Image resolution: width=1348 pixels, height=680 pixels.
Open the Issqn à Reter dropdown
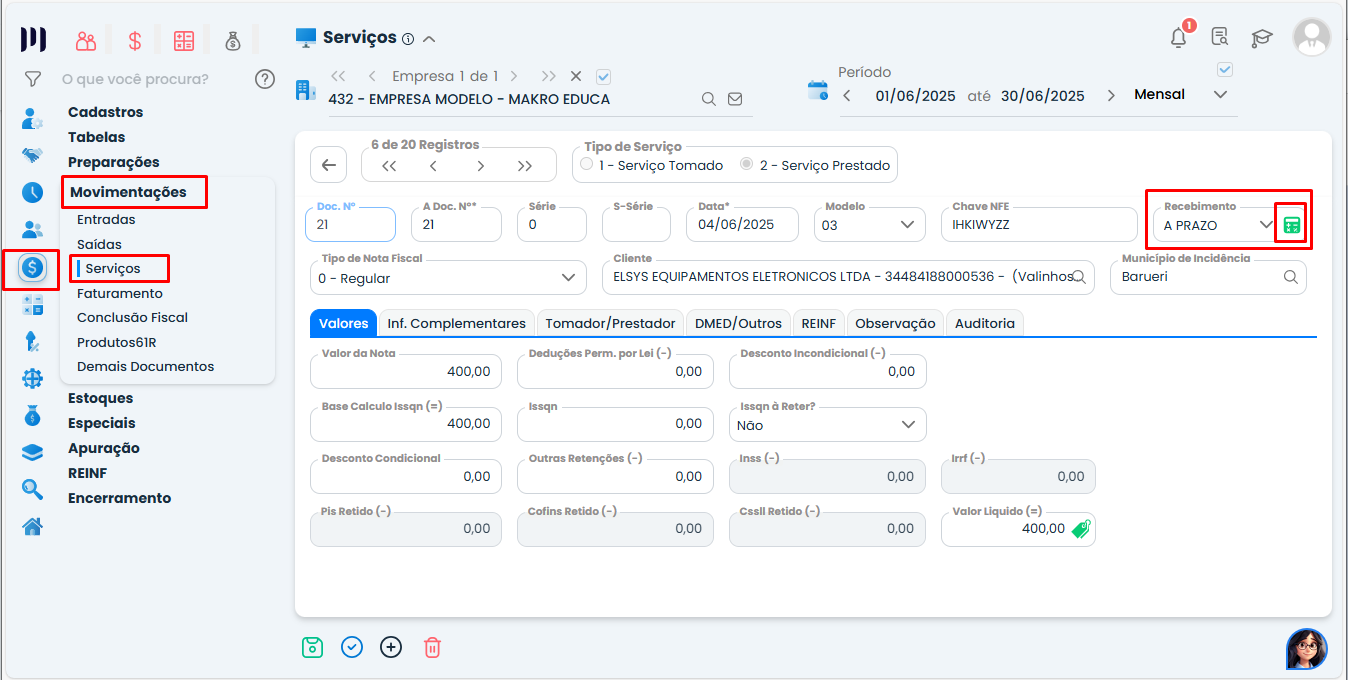(x=908, y=425)
